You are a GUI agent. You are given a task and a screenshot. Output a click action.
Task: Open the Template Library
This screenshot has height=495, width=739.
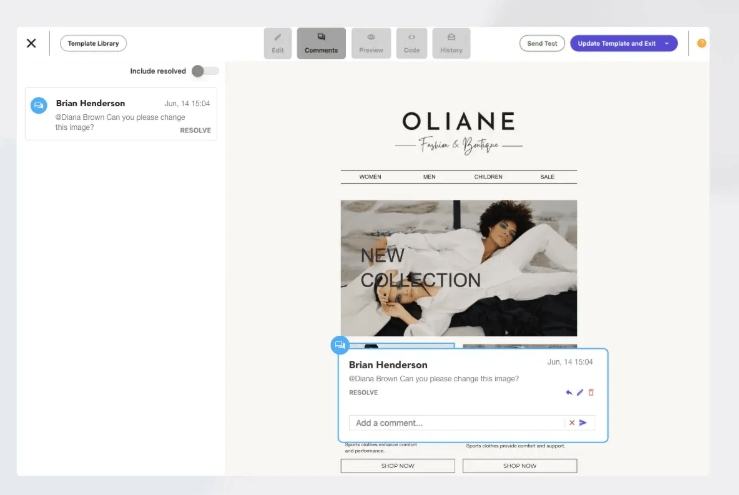tap(93, 43)
